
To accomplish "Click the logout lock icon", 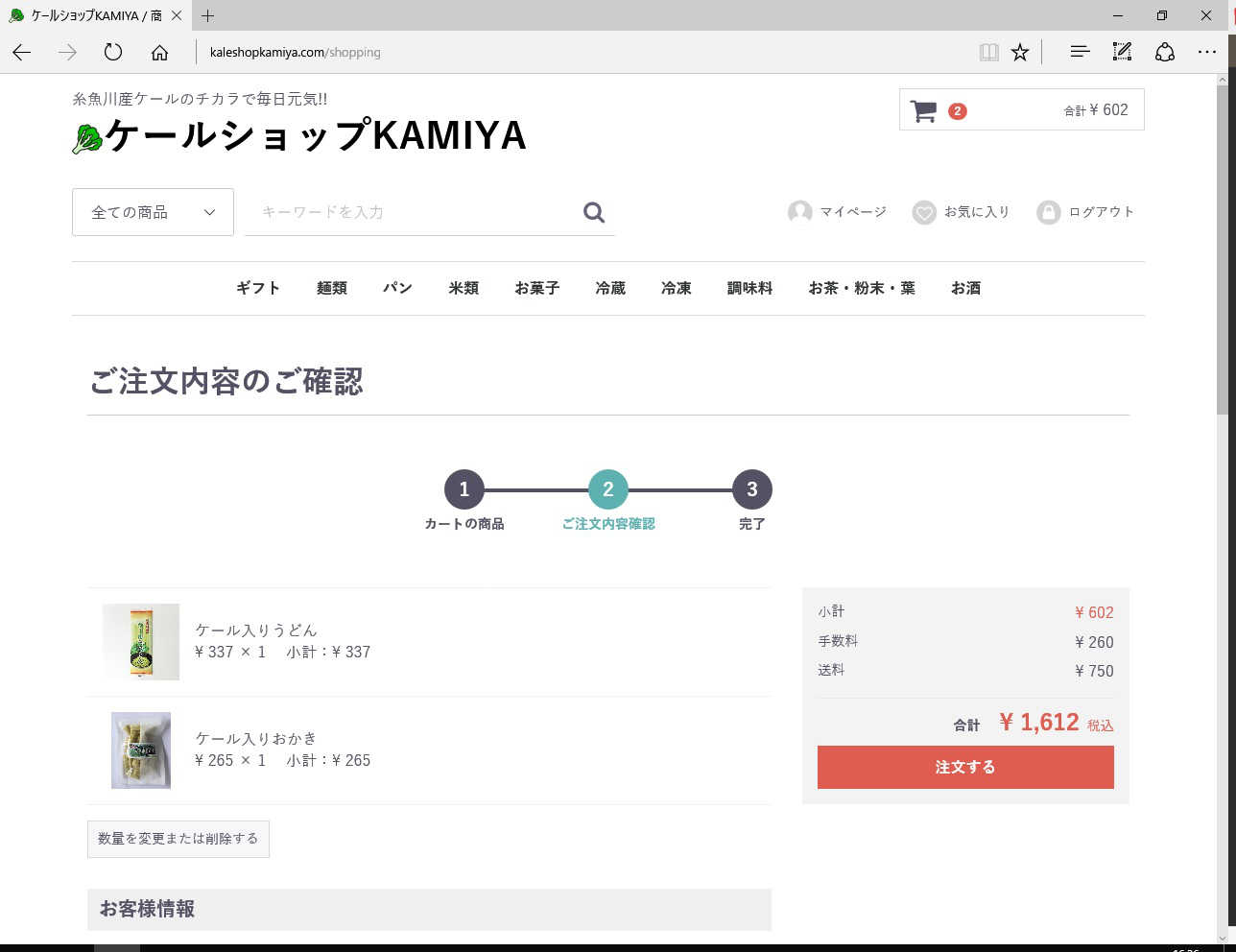I will (1048, 212).
